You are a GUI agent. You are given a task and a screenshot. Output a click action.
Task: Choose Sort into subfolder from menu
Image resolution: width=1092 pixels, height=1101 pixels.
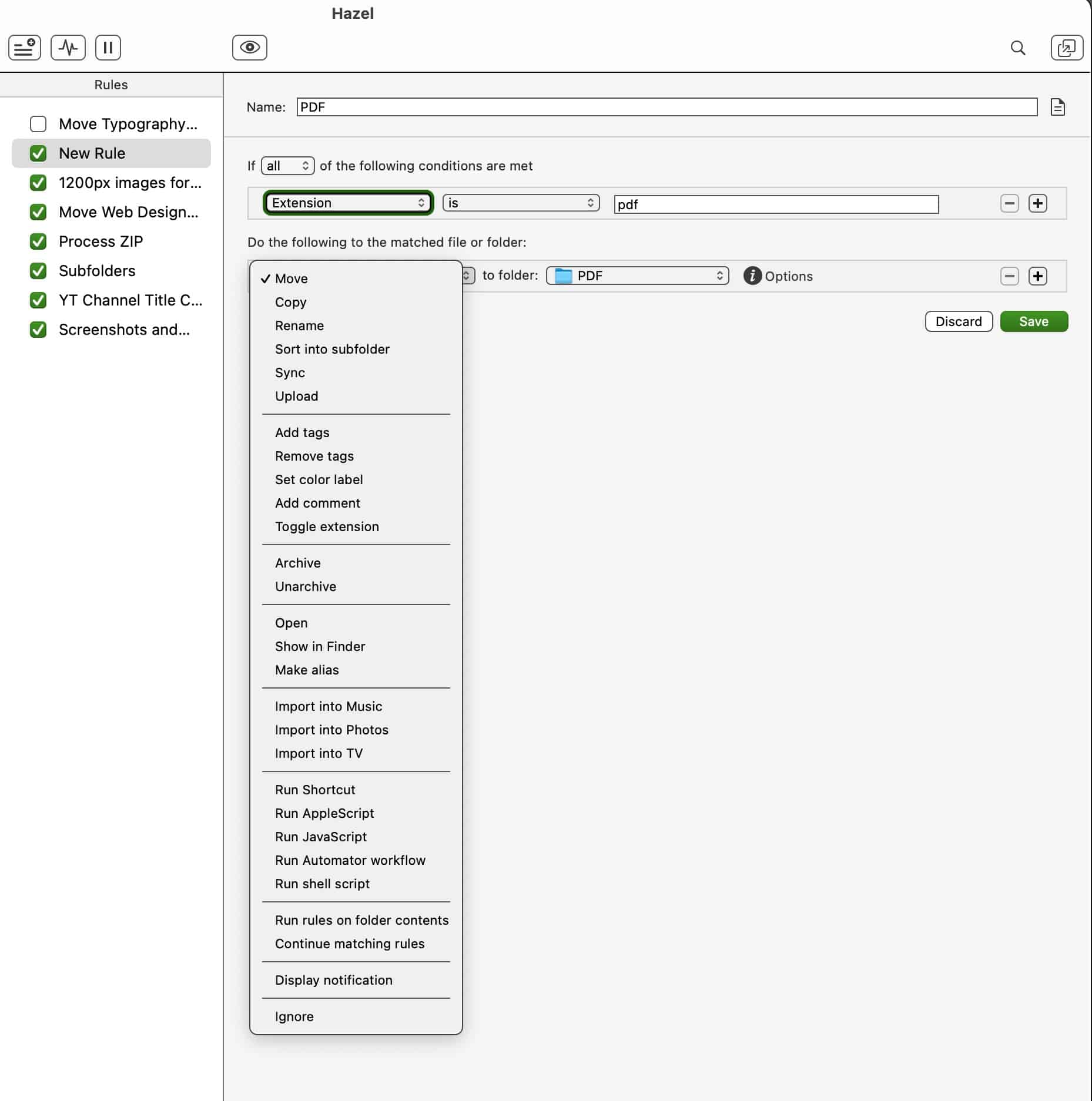(x=332, y=349)
